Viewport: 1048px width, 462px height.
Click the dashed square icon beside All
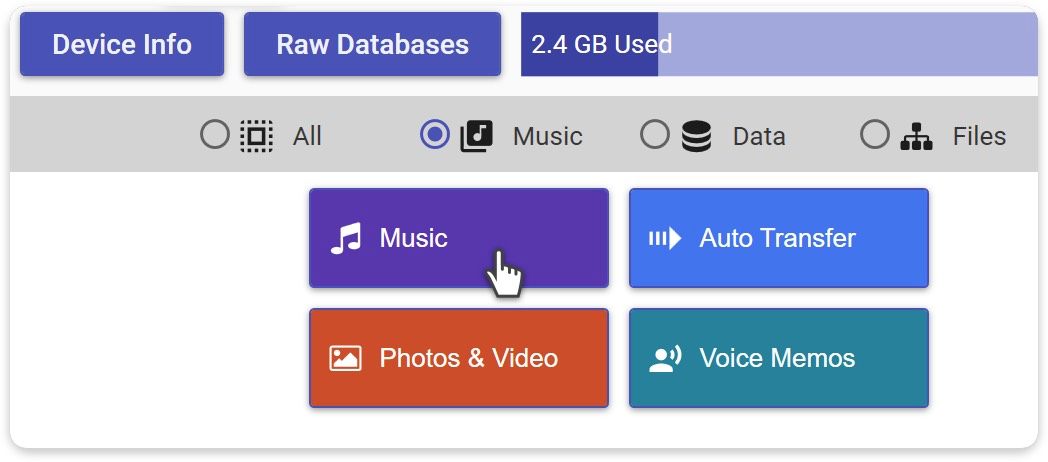(x=256, y=135)
